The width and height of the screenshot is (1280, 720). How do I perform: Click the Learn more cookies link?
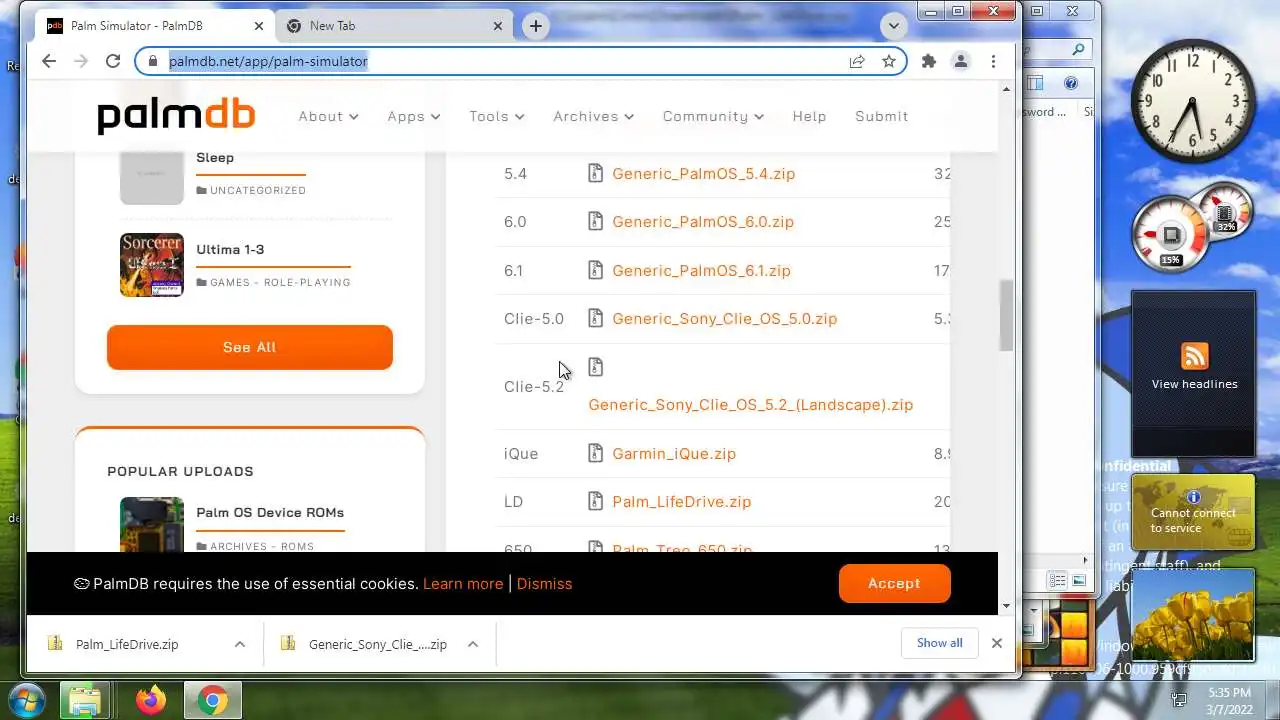pos(463,584)
